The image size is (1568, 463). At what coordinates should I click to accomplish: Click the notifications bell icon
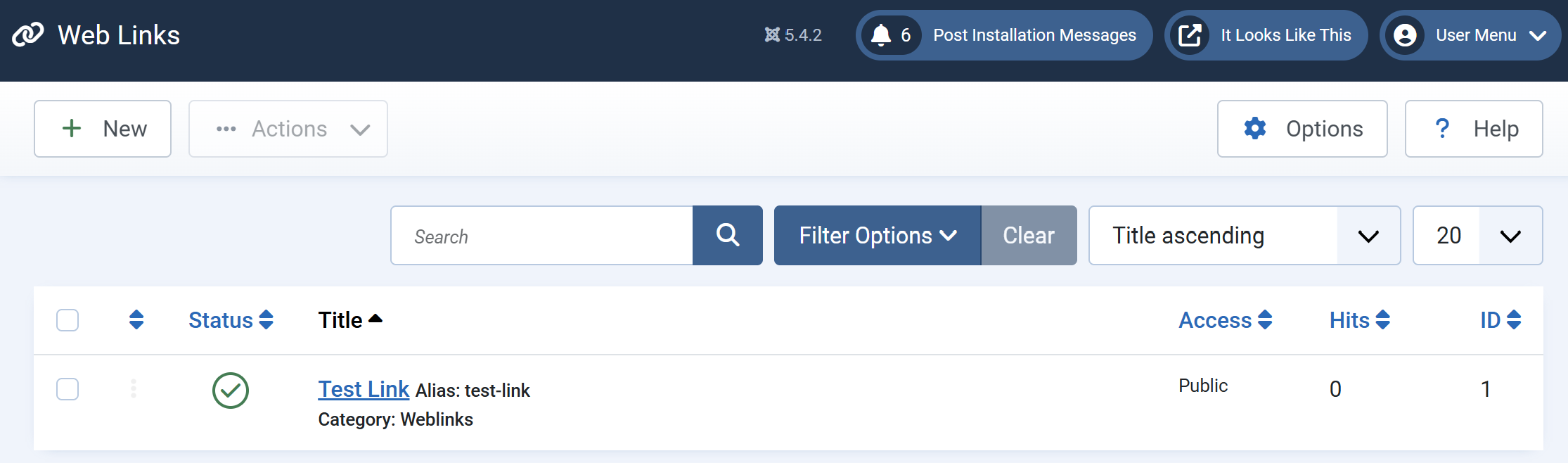[881, 35]
